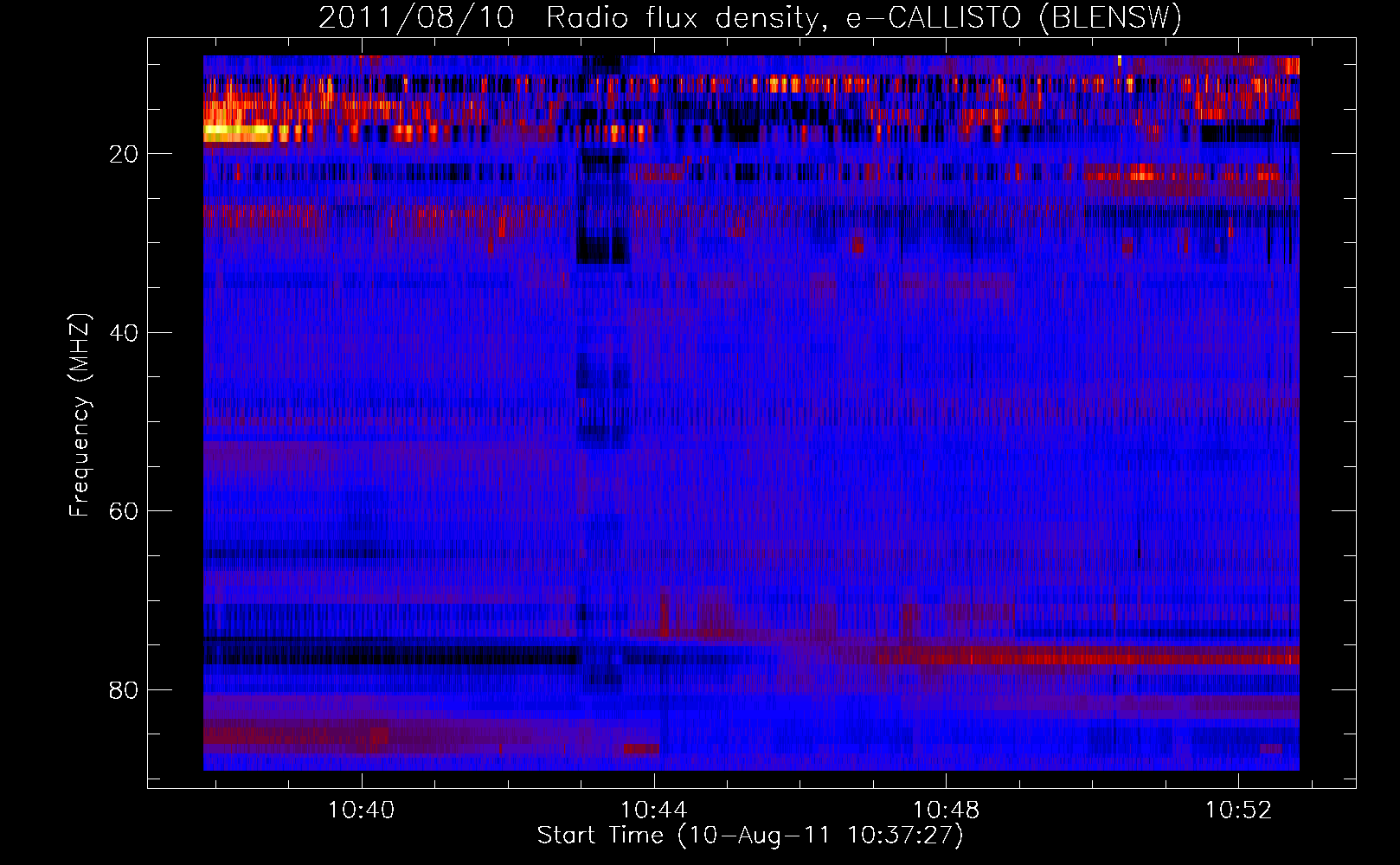Click the '10:48' time tick label
Image resolution: width=1400 pixels, height=865 pixels.
pos(946,811)
